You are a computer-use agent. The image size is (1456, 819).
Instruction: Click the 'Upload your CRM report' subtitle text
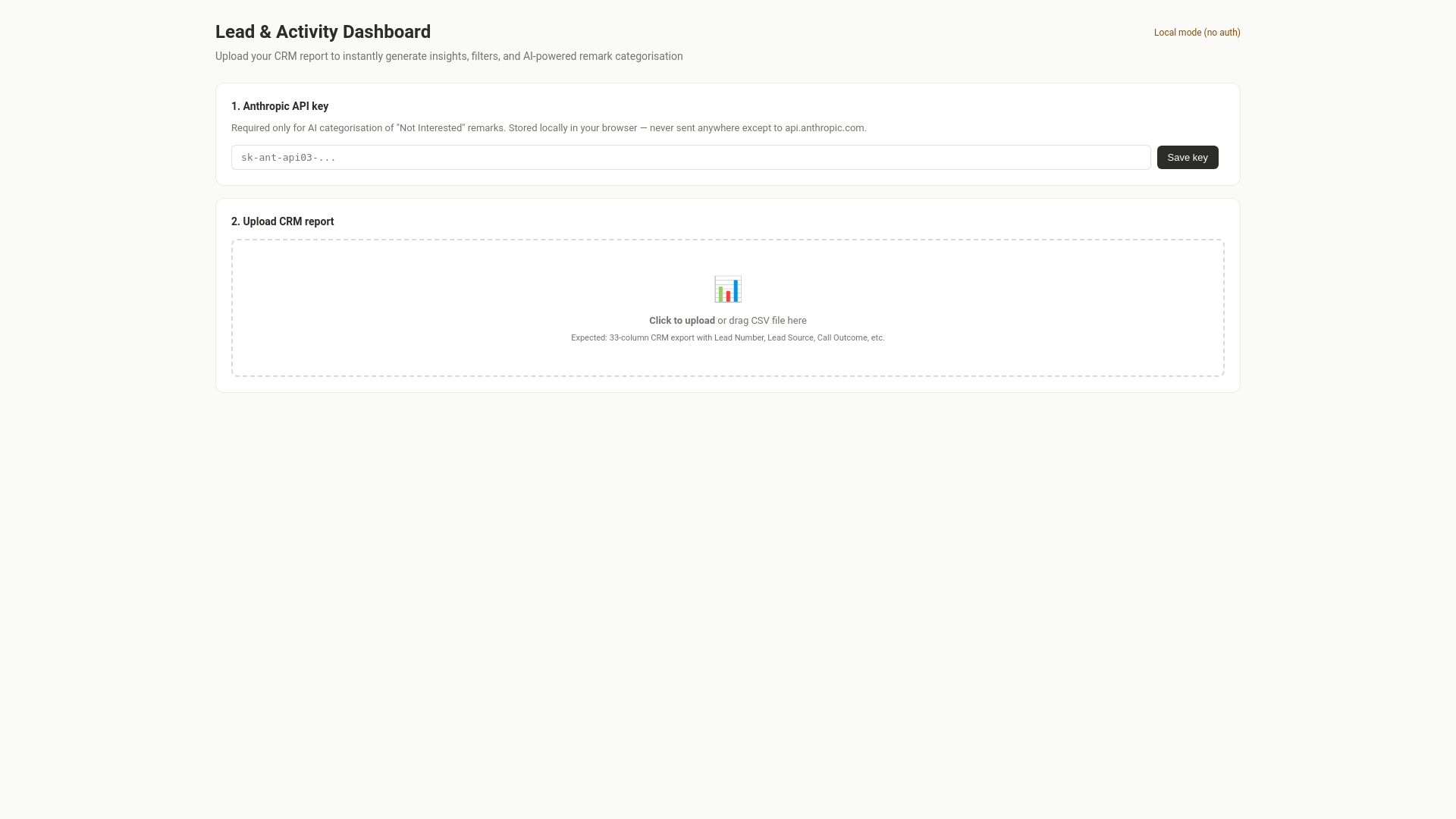click(449, 56)
